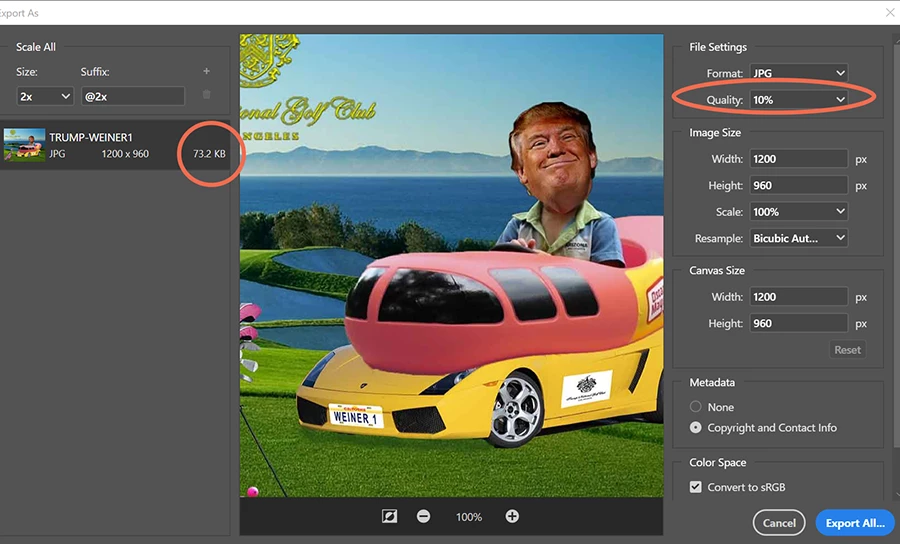The image size is (900, 544).
Task: Add a new scale size with plus icon
Action: (206, 71)
